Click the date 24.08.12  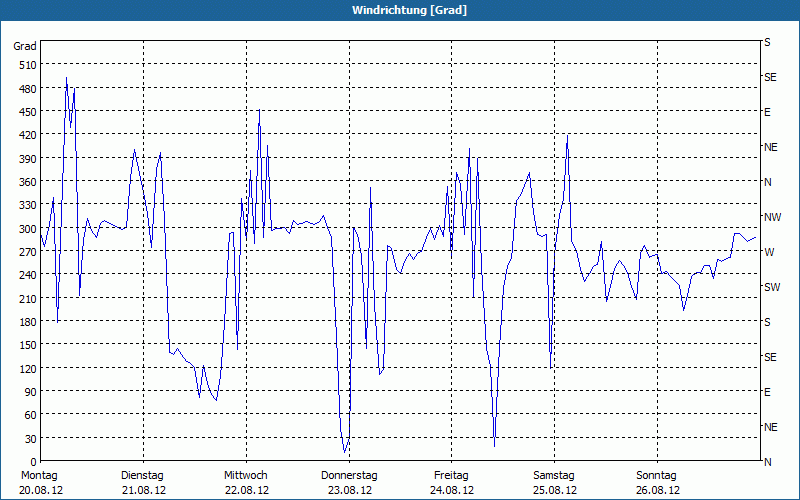(x=452, y=490)
